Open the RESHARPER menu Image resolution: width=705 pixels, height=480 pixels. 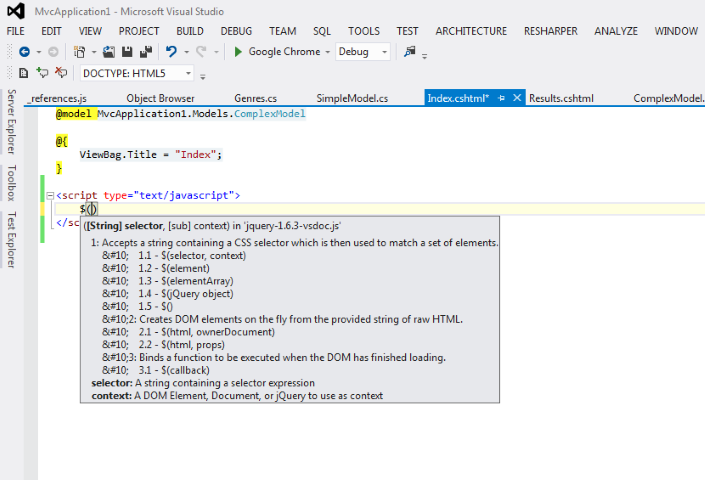(551, 31)
